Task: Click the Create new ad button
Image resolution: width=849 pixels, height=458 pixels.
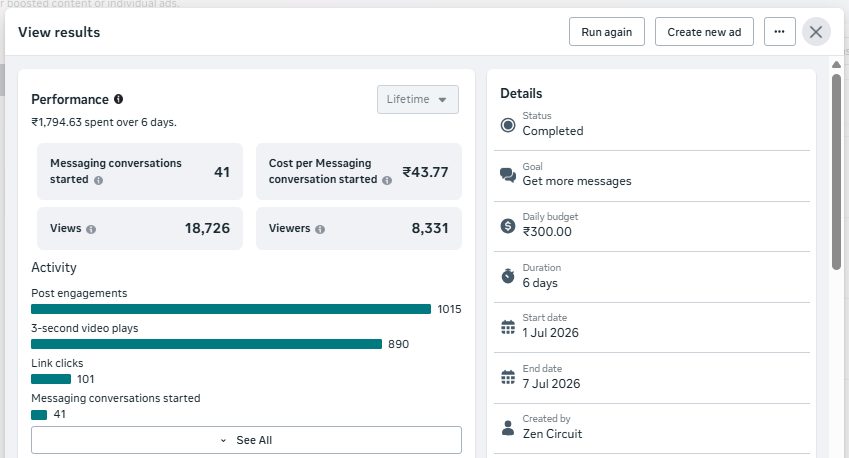Action: click(704, 31)
